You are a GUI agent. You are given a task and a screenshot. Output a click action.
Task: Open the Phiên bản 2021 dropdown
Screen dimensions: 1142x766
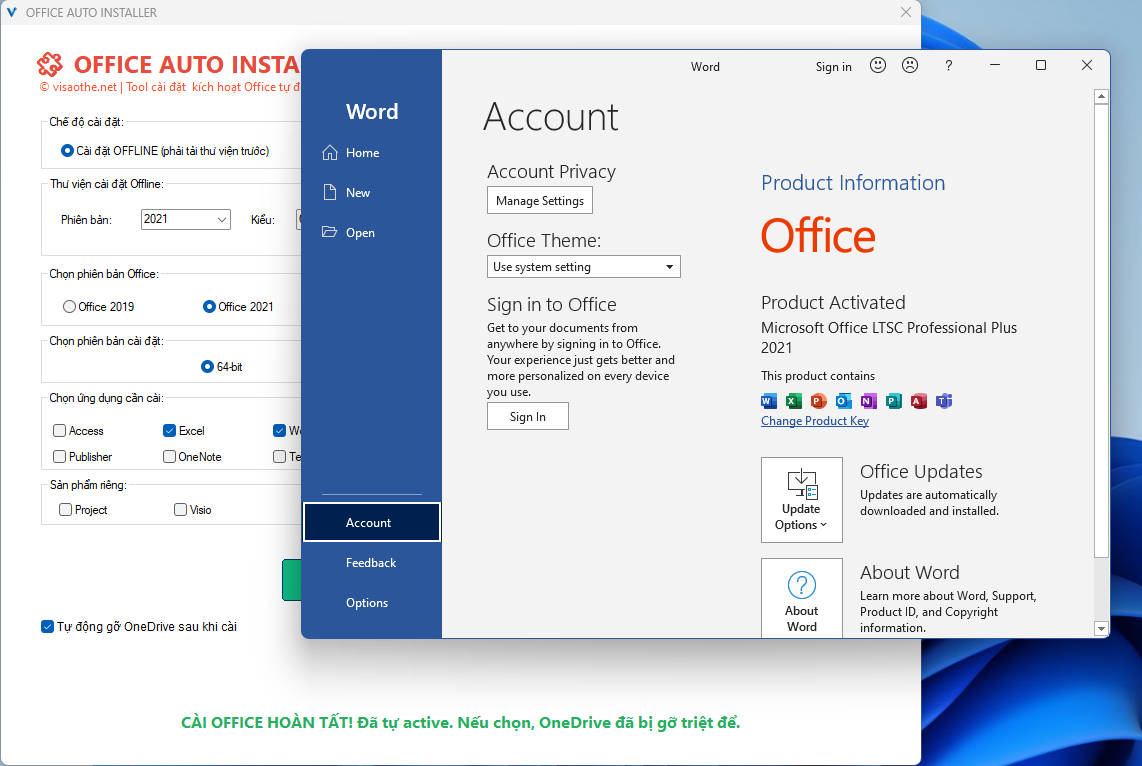coord(186,219)
